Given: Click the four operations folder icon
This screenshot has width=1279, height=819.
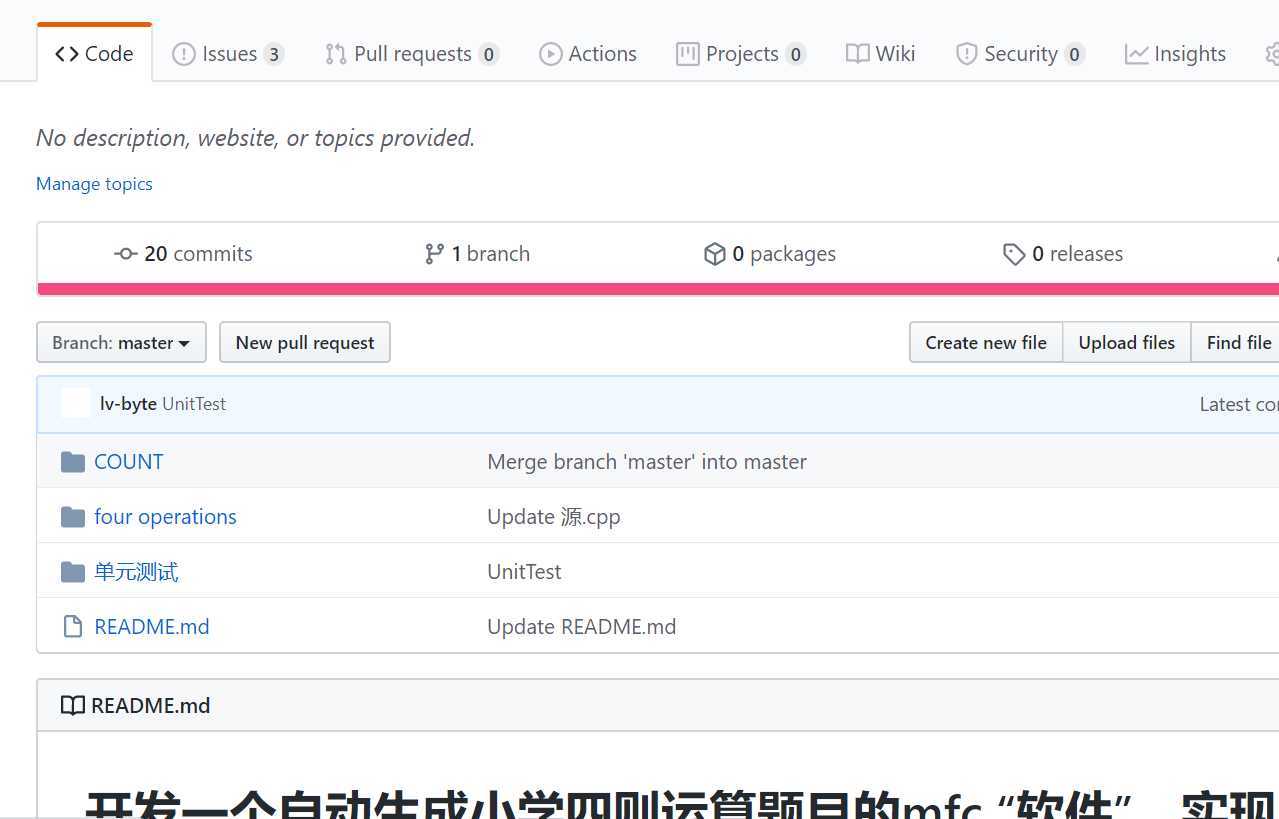Looking at the screenshot, I should [x=72, y=517].
